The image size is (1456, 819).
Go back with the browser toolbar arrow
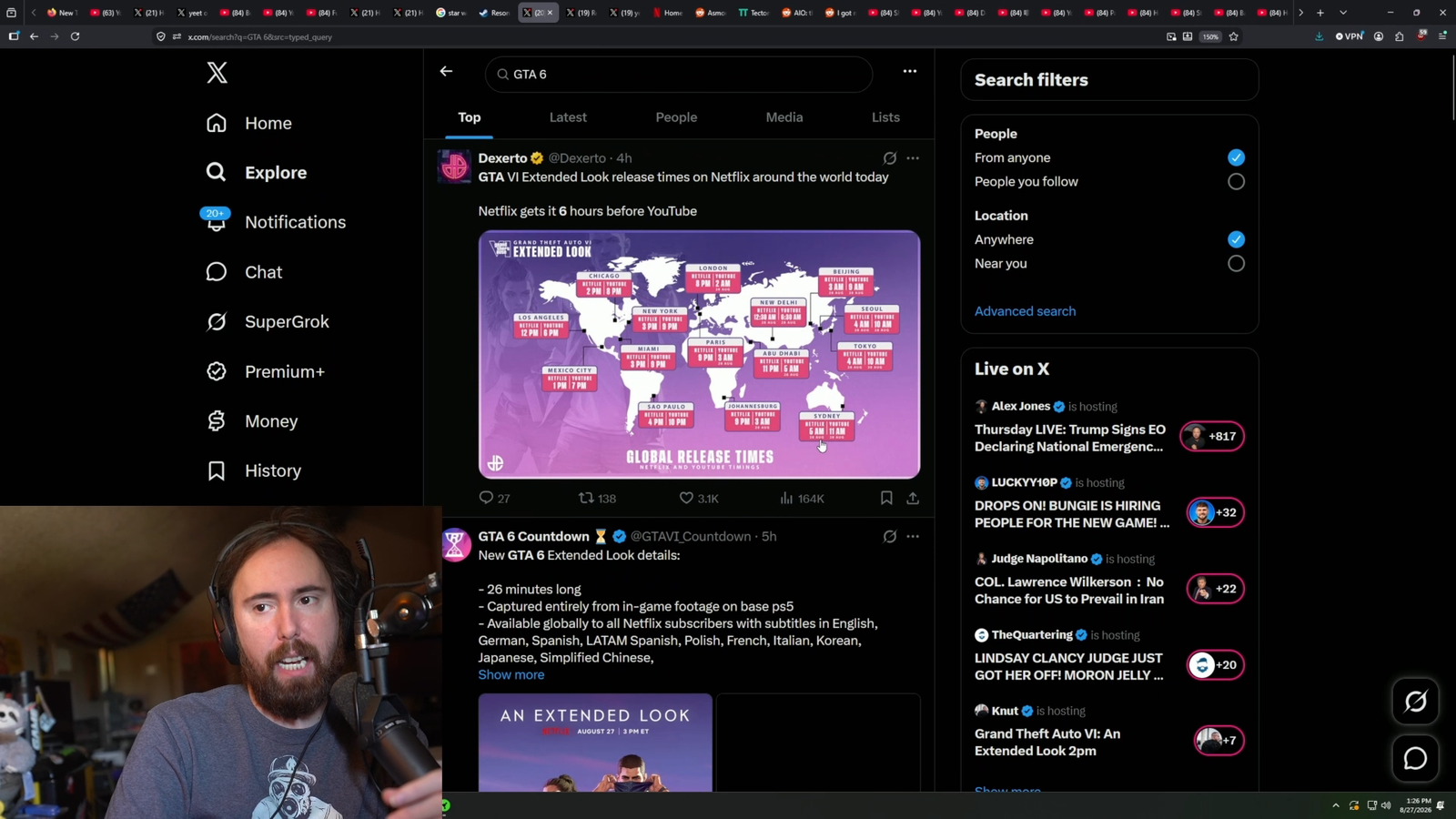34,36
